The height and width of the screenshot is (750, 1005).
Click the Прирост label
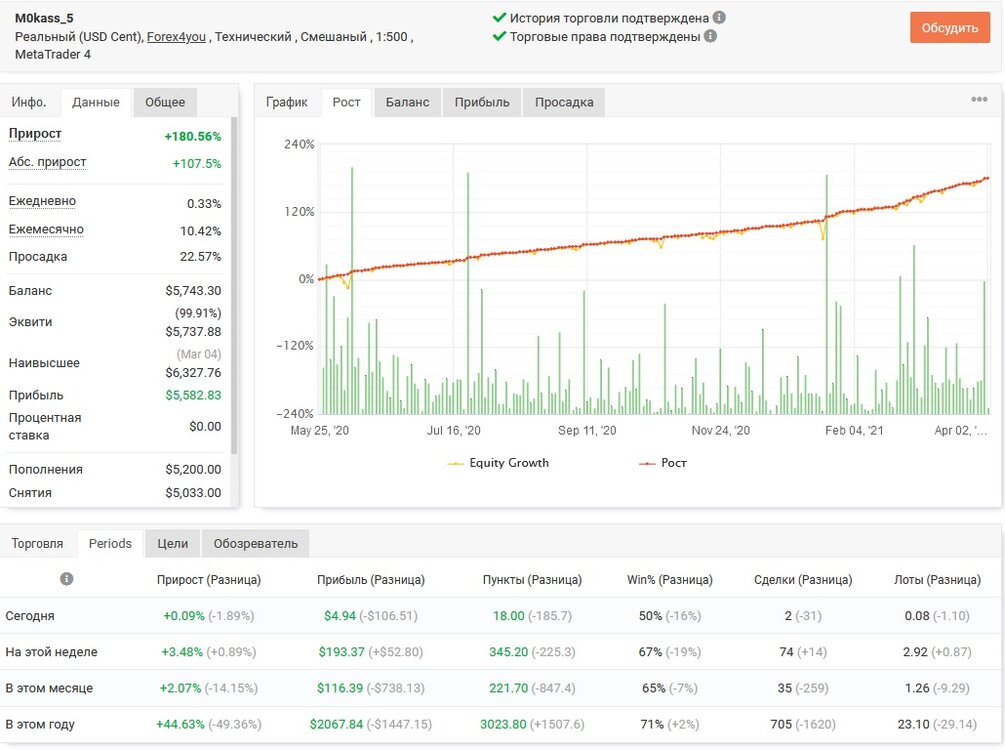click(35, 133)
